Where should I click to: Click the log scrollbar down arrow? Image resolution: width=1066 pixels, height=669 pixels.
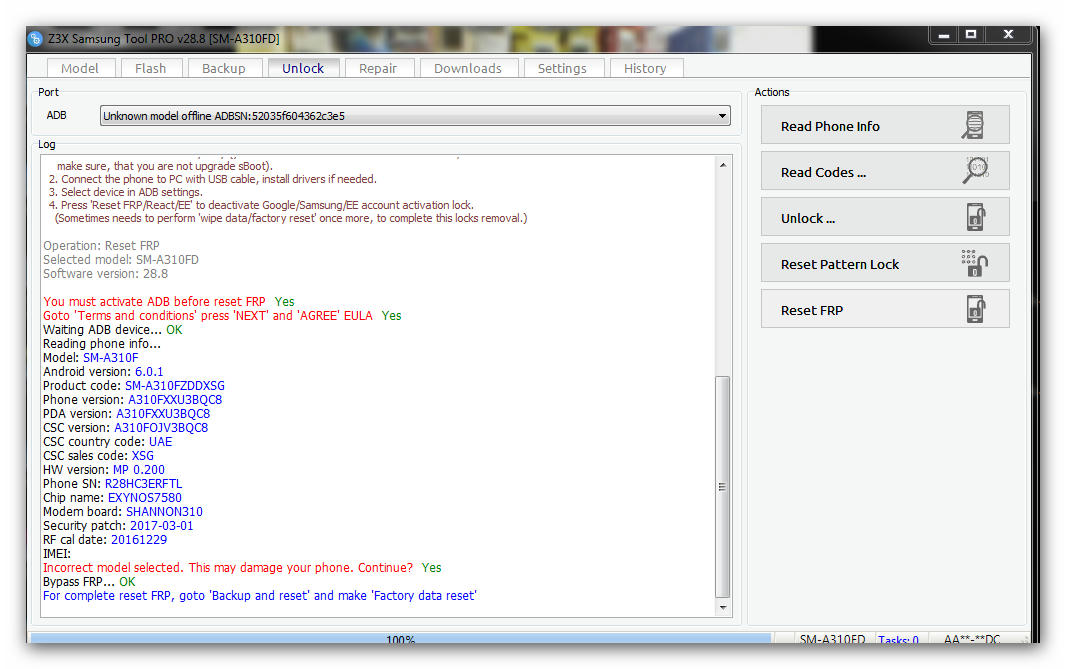point(723,607)
